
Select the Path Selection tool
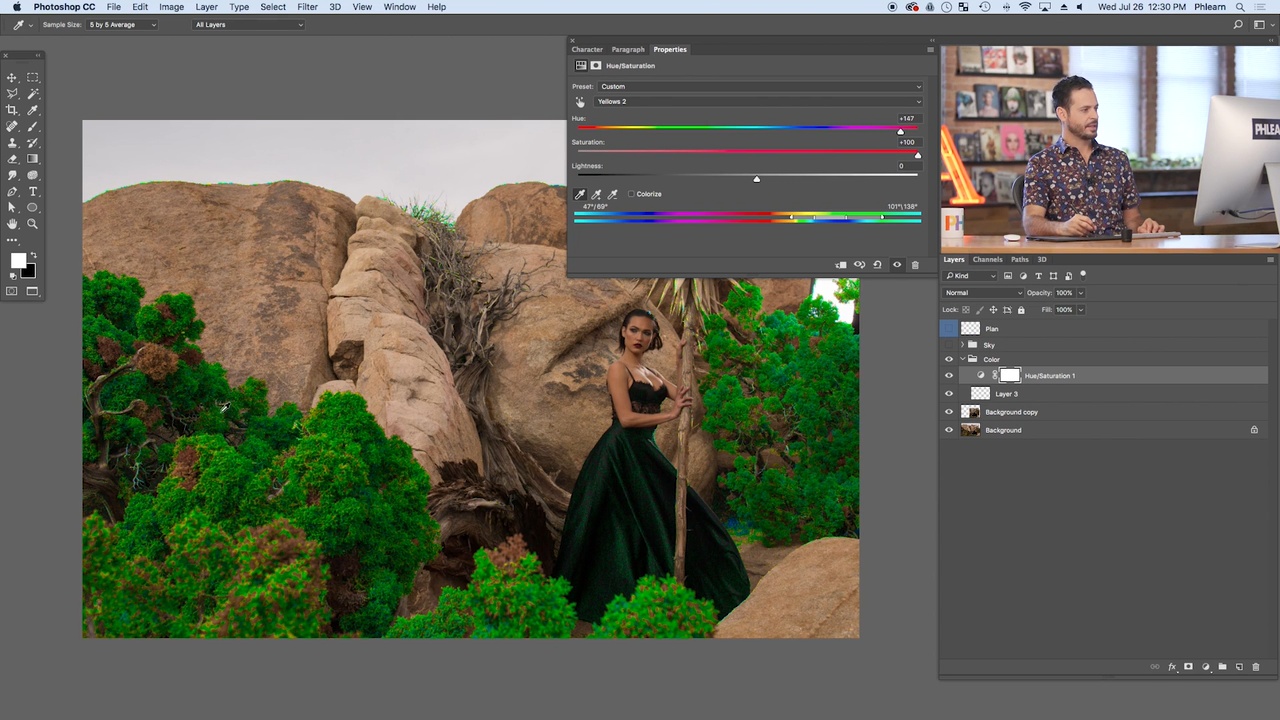click(x=12, y=208)
